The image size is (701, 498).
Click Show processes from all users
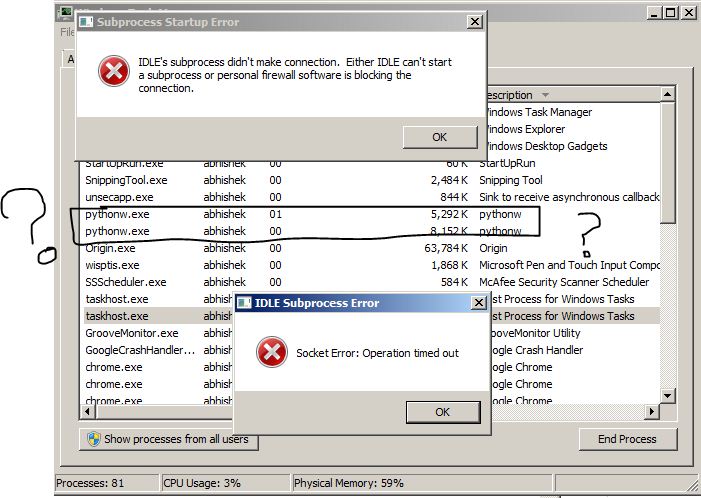pos(169,439)
